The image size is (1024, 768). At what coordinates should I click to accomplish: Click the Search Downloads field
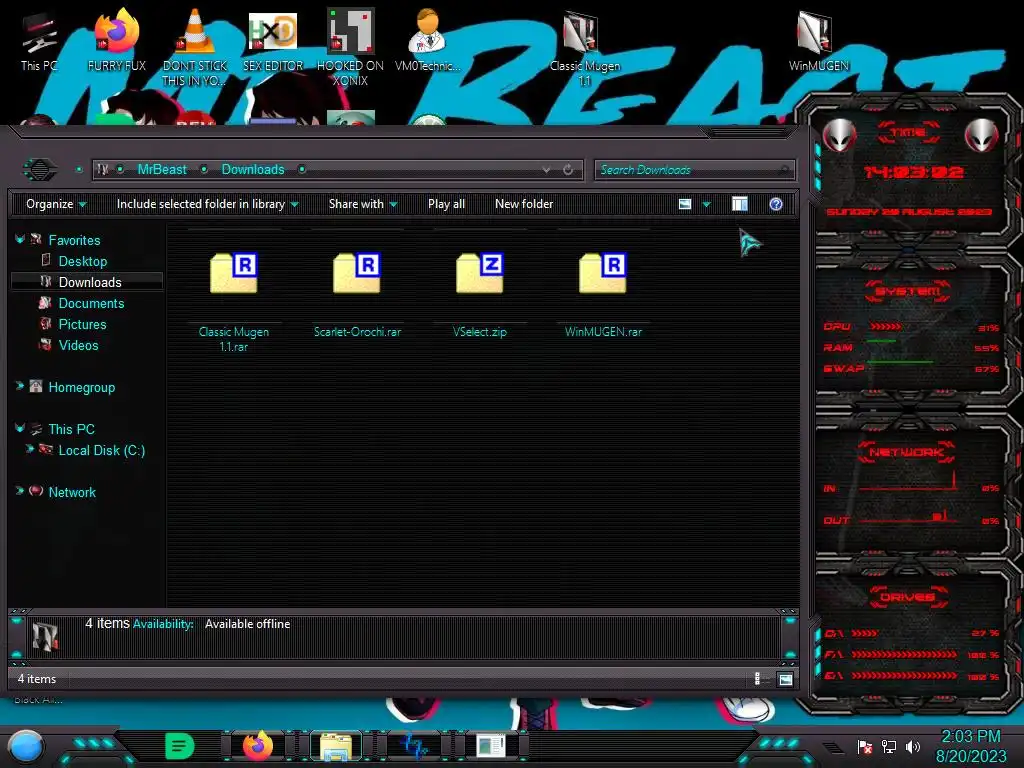tap(694, 170)
